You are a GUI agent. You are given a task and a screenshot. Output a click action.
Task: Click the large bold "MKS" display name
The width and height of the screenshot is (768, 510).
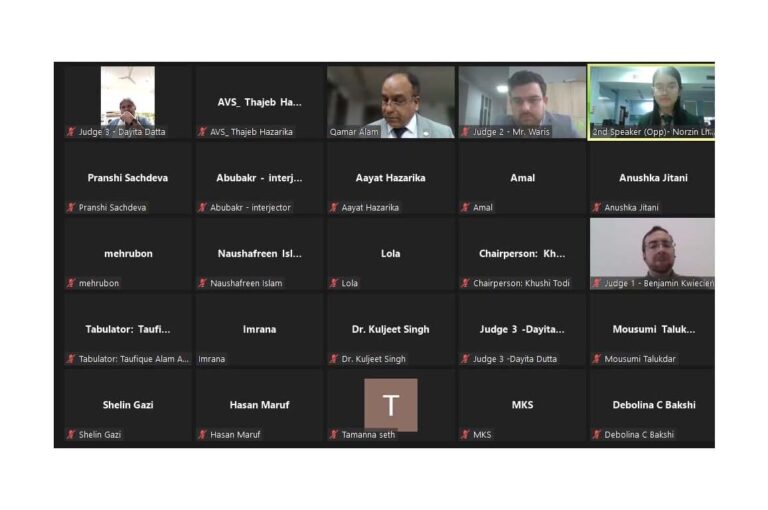pos(522,405)
